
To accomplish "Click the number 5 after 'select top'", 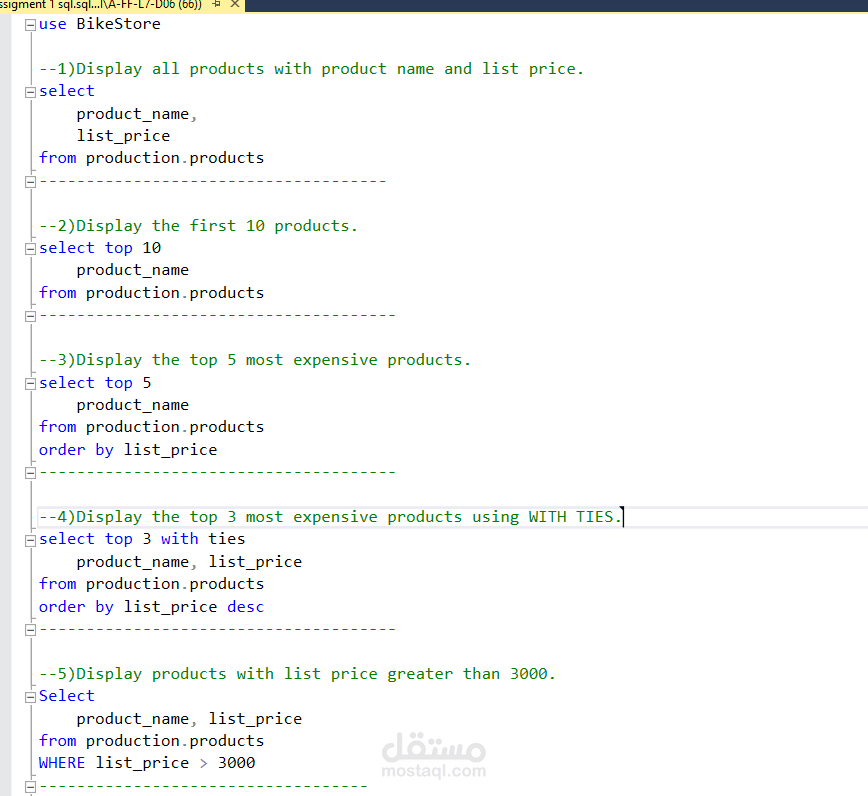I will tap(147, 383).
